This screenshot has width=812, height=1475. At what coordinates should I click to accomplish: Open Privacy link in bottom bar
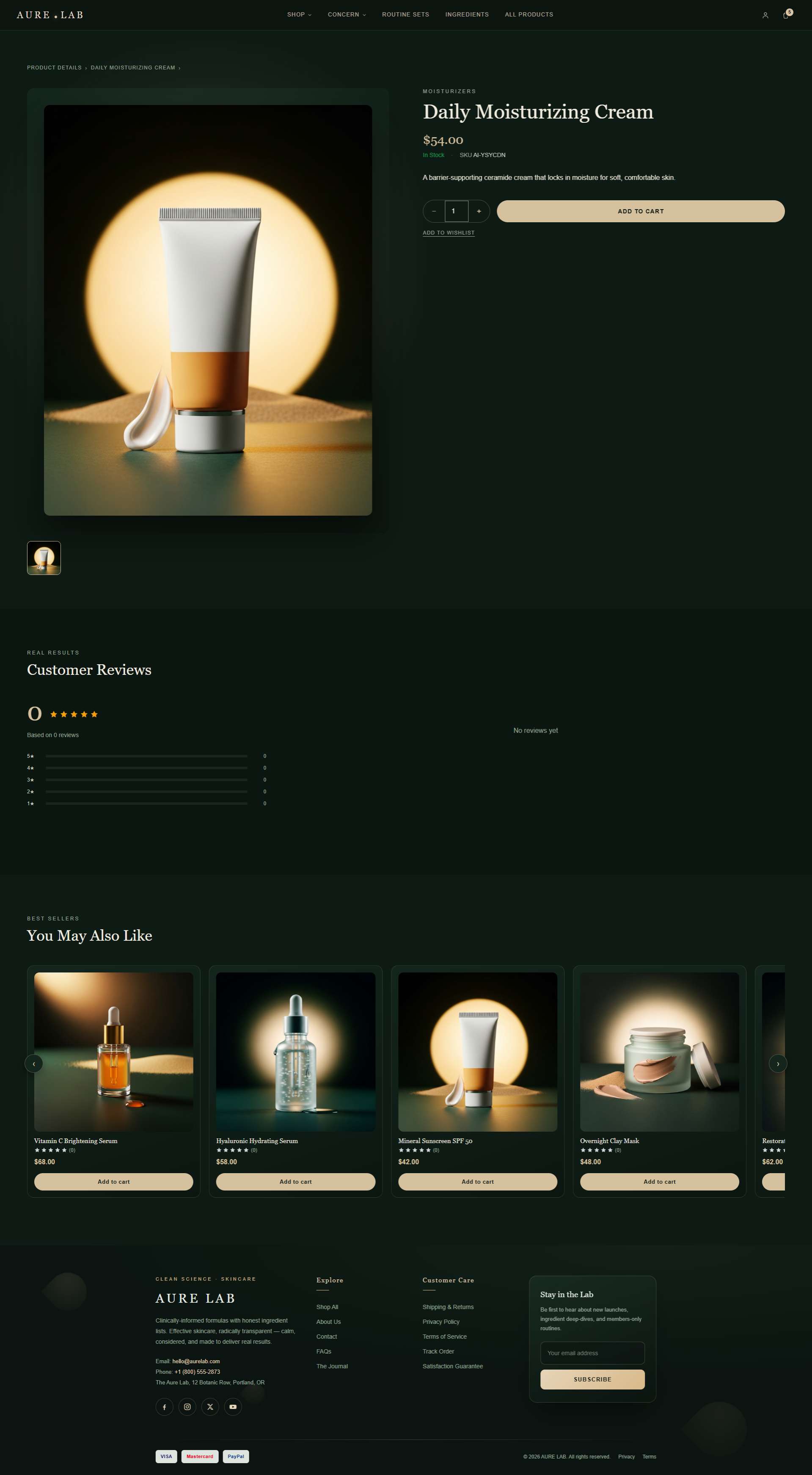627,1457
